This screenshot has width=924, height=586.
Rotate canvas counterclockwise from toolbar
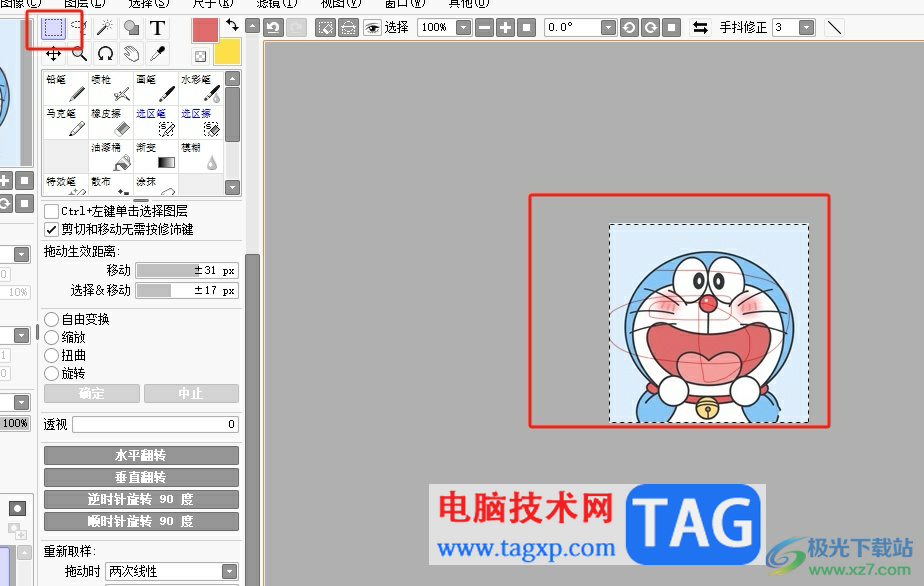[x=629, y=28]
